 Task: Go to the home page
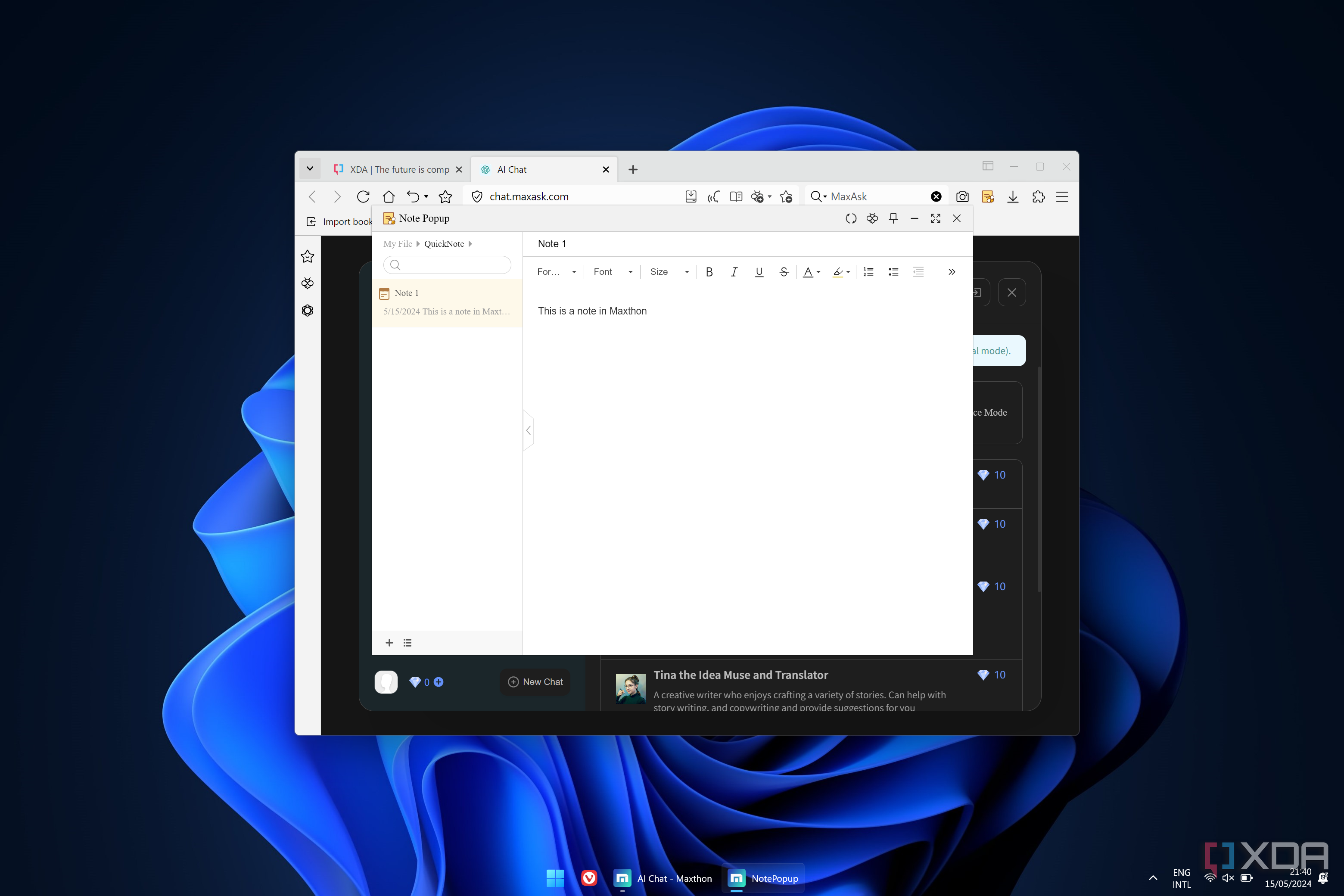389,196
